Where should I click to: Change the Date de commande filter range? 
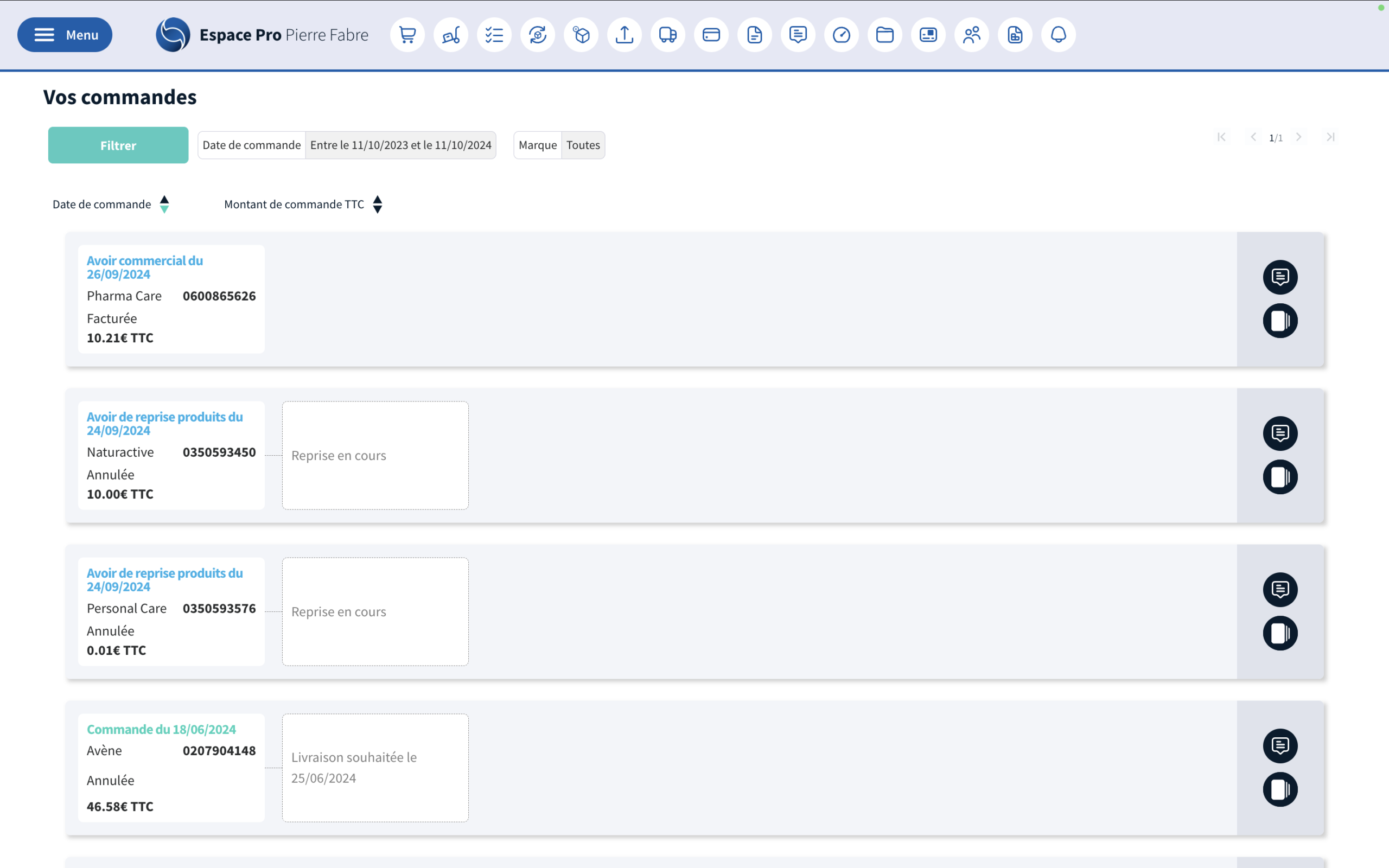(x=347, y=145)
